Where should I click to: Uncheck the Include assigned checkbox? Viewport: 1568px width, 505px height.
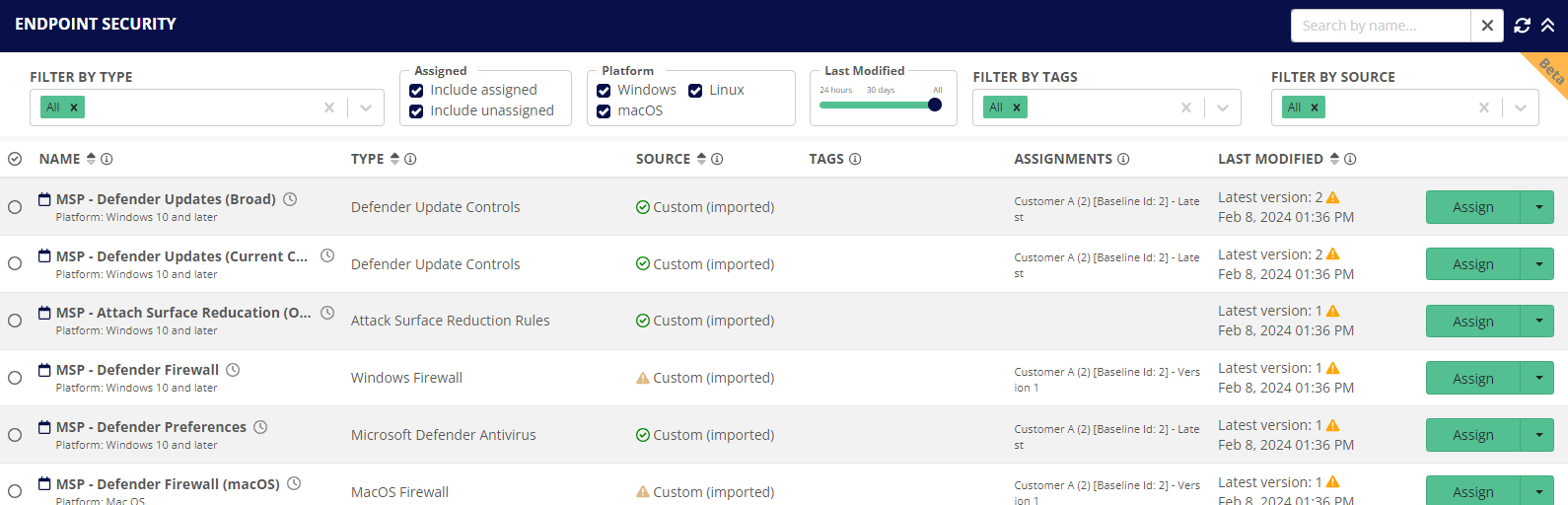pos(416,91)
